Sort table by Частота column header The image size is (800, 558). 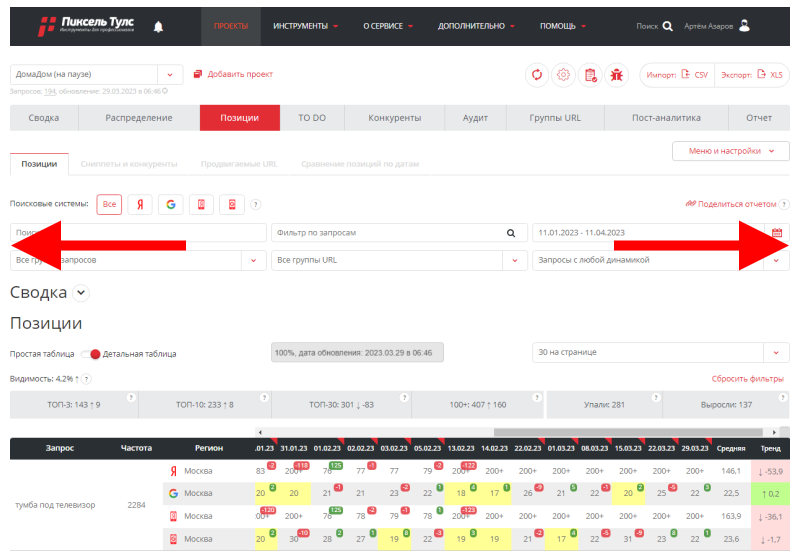136,448
